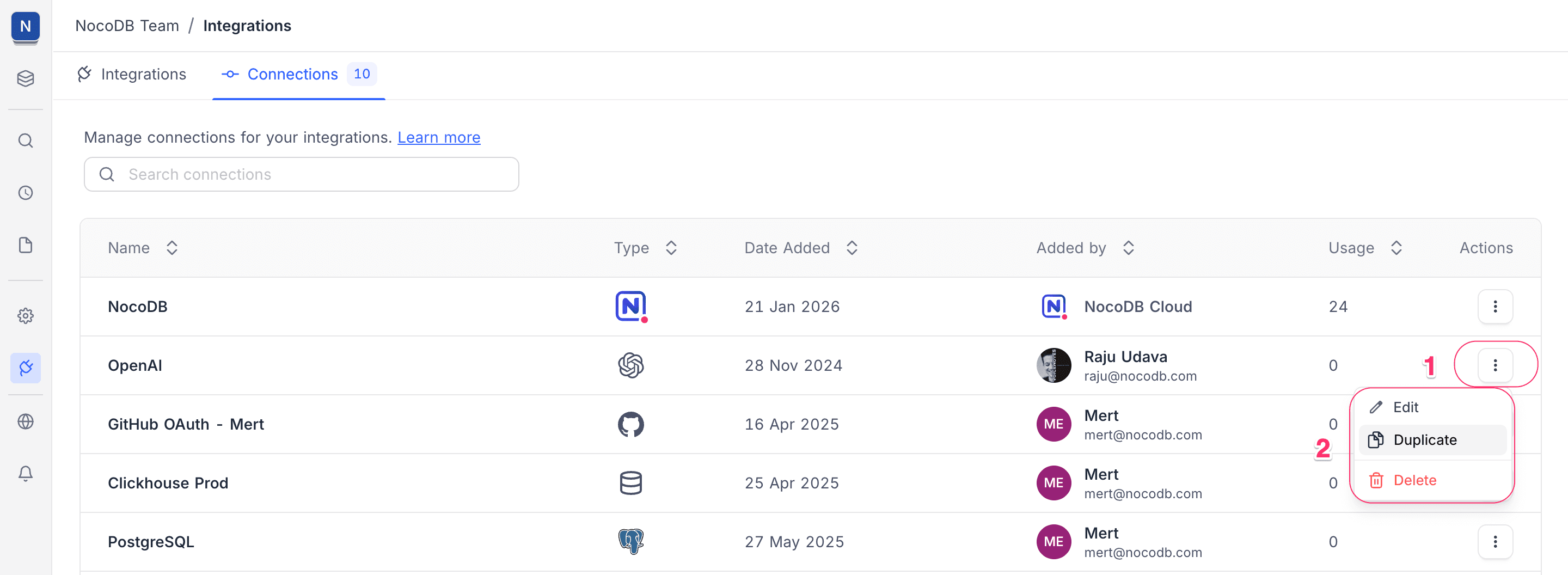This screenshot has height=575, width=1568.
Task: Choose Delete in the actions menu
Action: [1414, 480]
